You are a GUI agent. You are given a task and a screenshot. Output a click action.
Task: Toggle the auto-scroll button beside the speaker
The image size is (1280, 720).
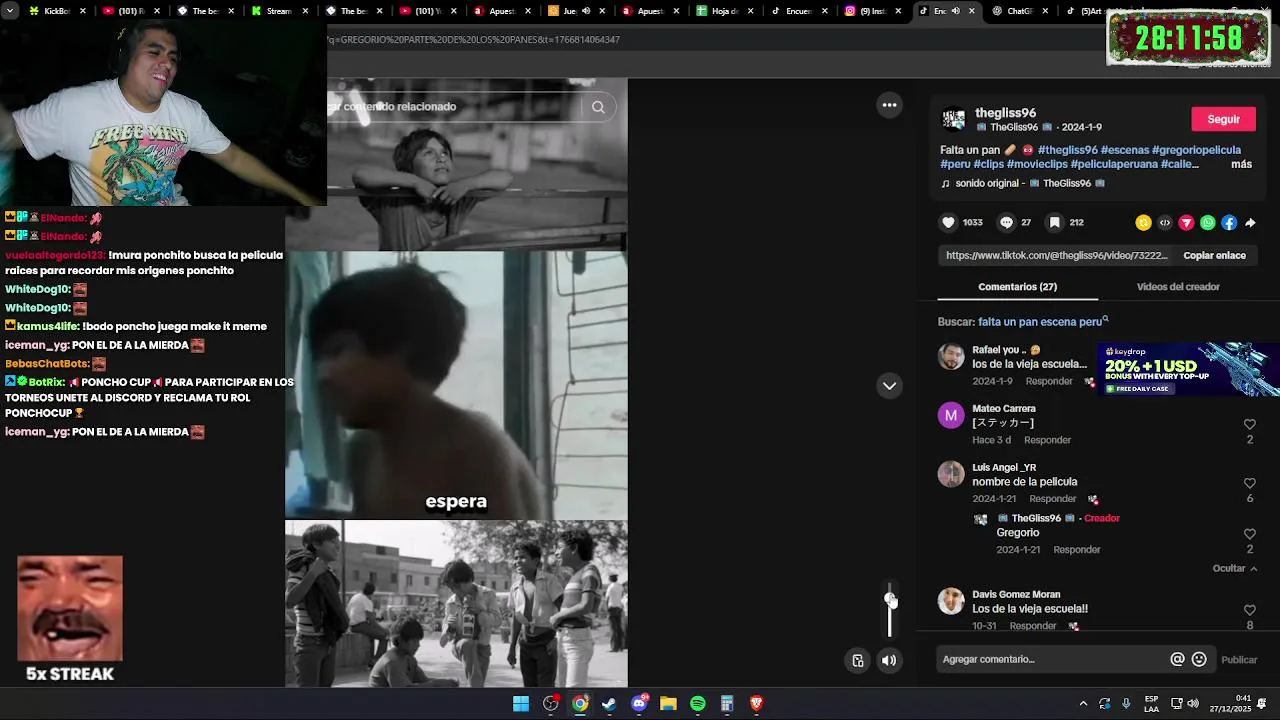[x=858, y=660]
